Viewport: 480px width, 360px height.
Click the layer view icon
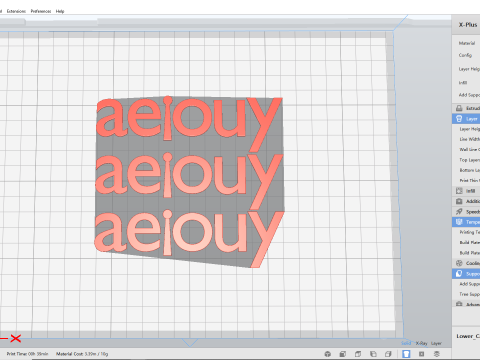[437, 354]
